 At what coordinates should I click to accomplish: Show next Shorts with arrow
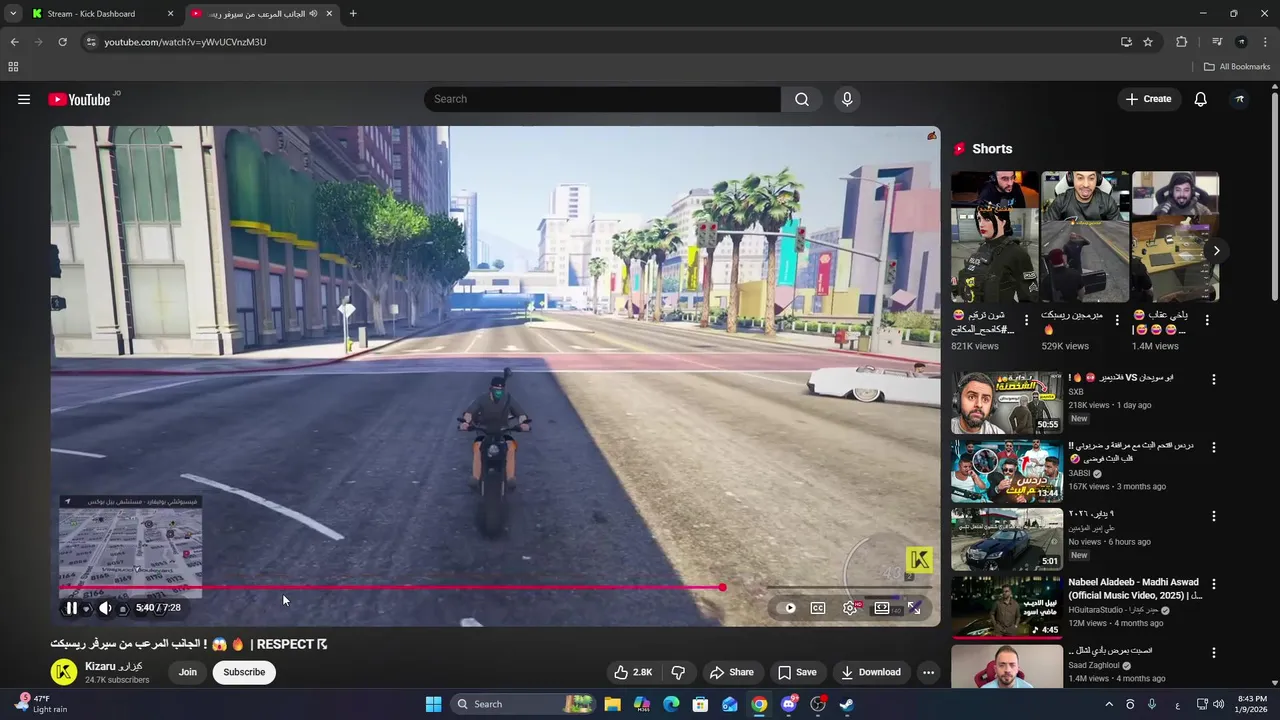point(1216,251)
